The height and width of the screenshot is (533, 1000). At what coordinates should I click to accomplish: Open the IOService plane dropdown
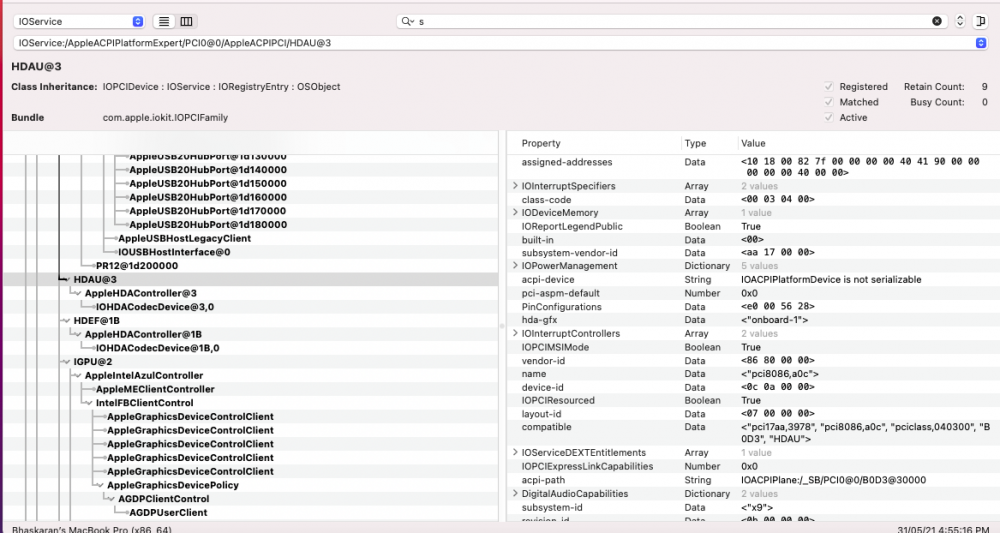(79, 21)
